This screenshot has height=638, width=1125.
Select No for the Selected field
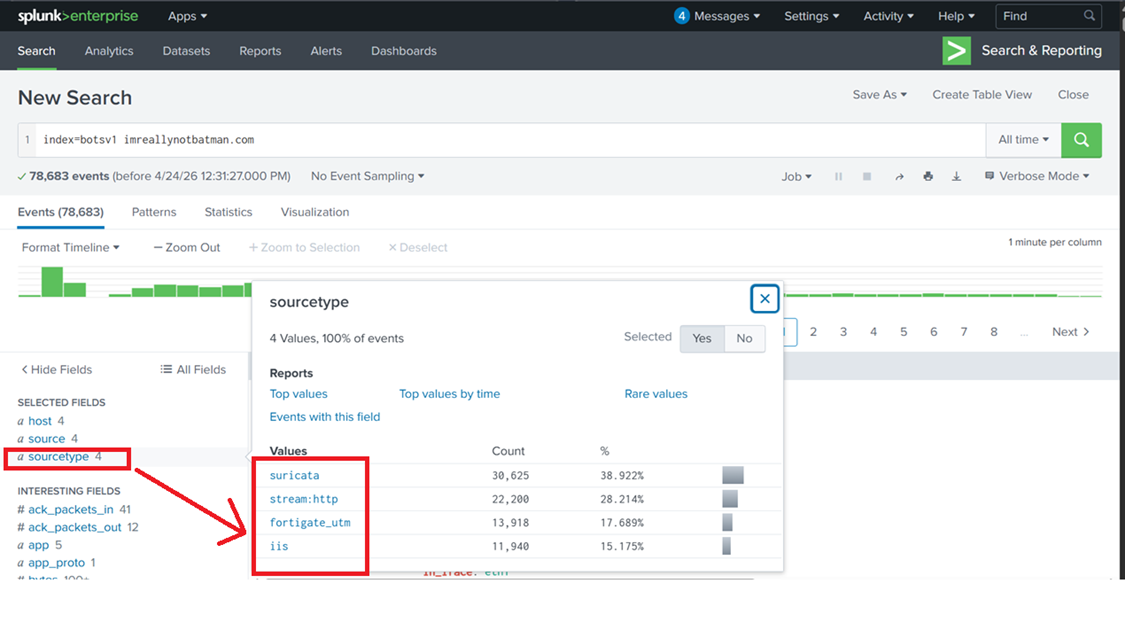point(745,338)
